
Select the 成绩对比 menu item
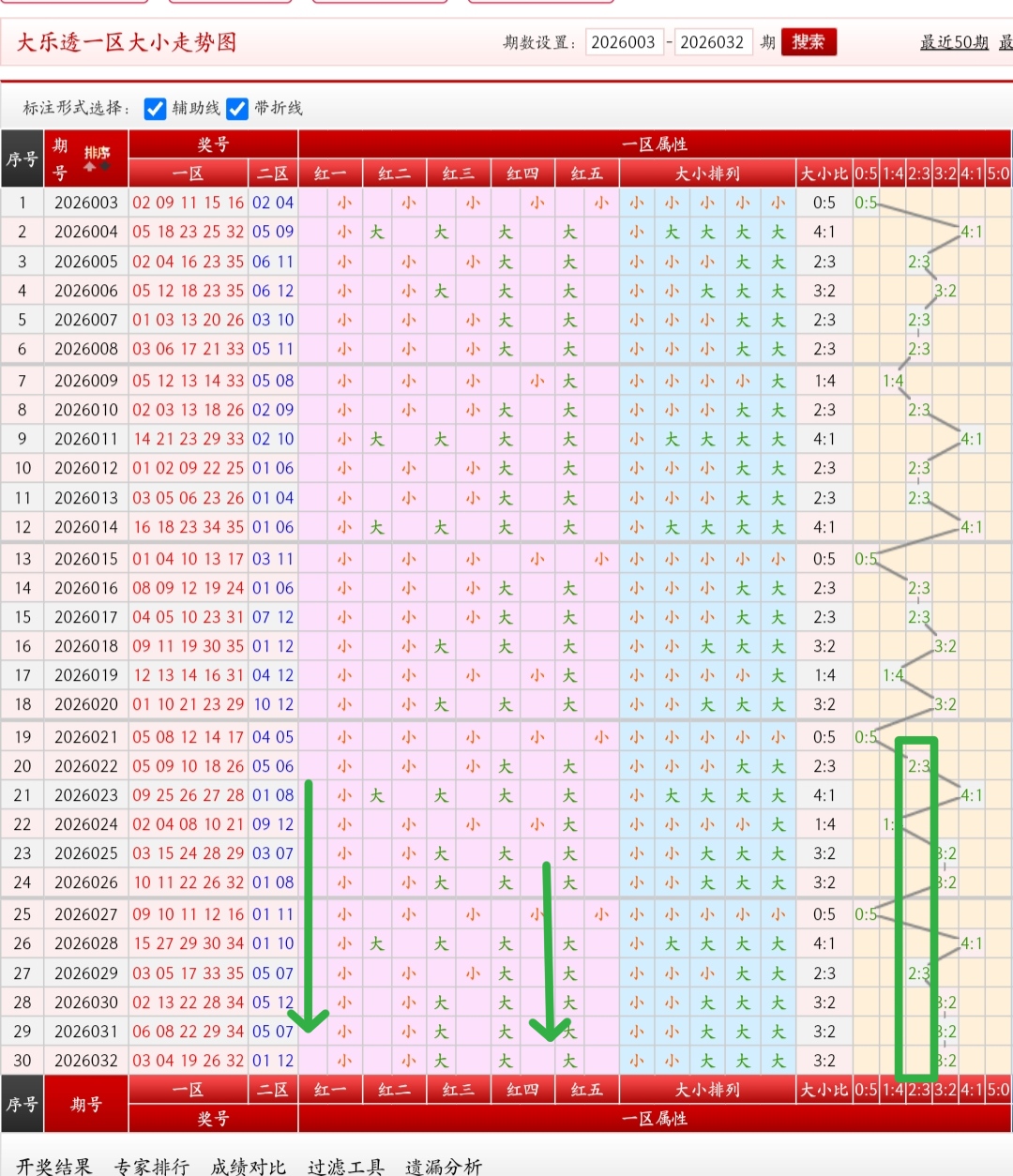tap(249, 1166)
